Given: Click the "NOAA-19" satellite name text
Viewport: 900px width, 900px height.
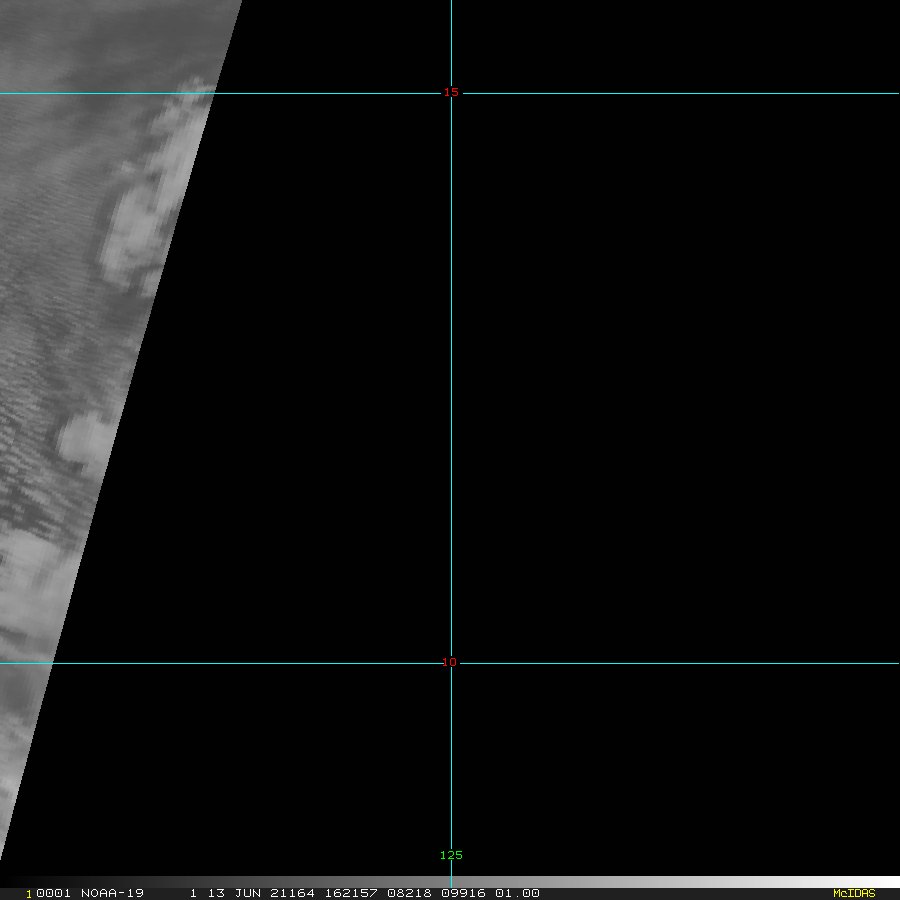Looking at the screenshot, I should (112, 893).
